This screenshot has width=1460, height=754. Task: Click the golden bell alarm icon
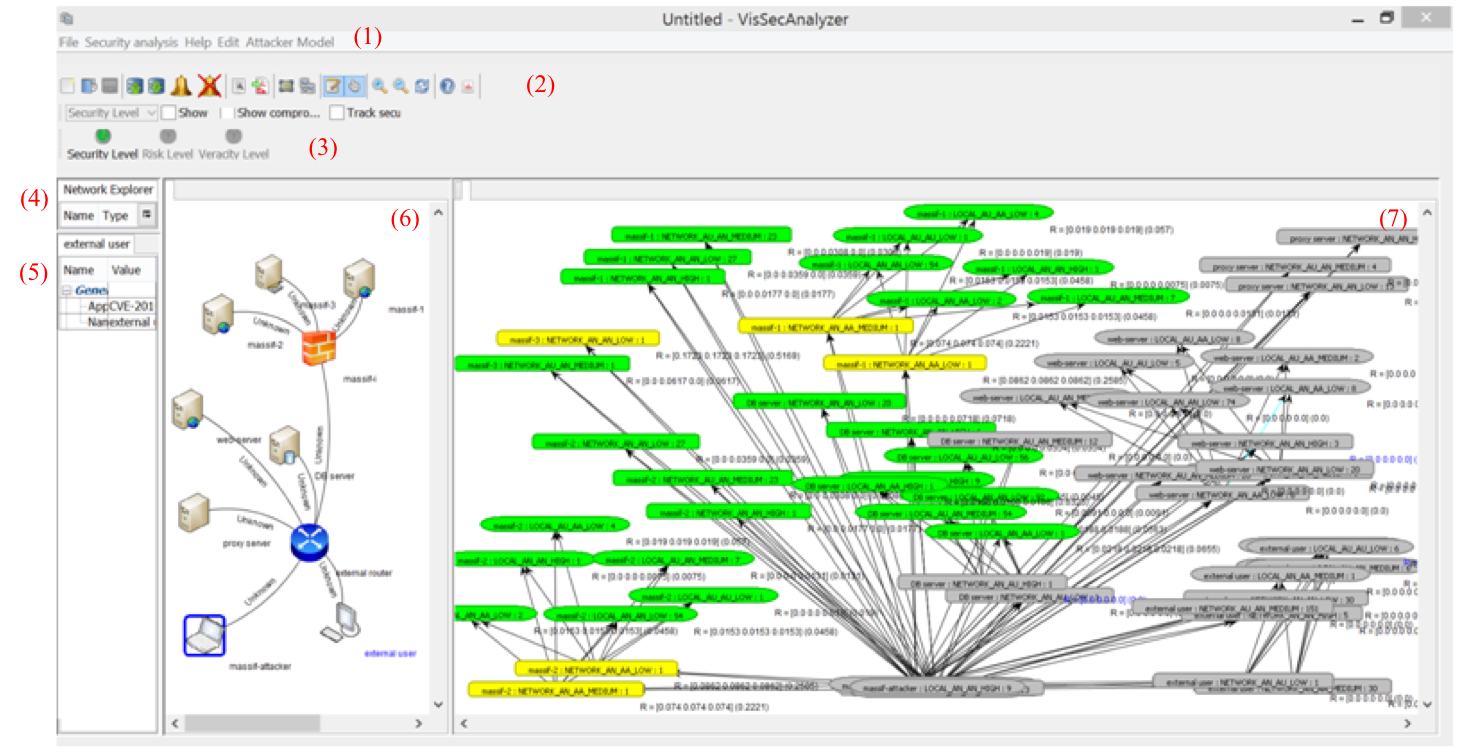pos(181,86)
